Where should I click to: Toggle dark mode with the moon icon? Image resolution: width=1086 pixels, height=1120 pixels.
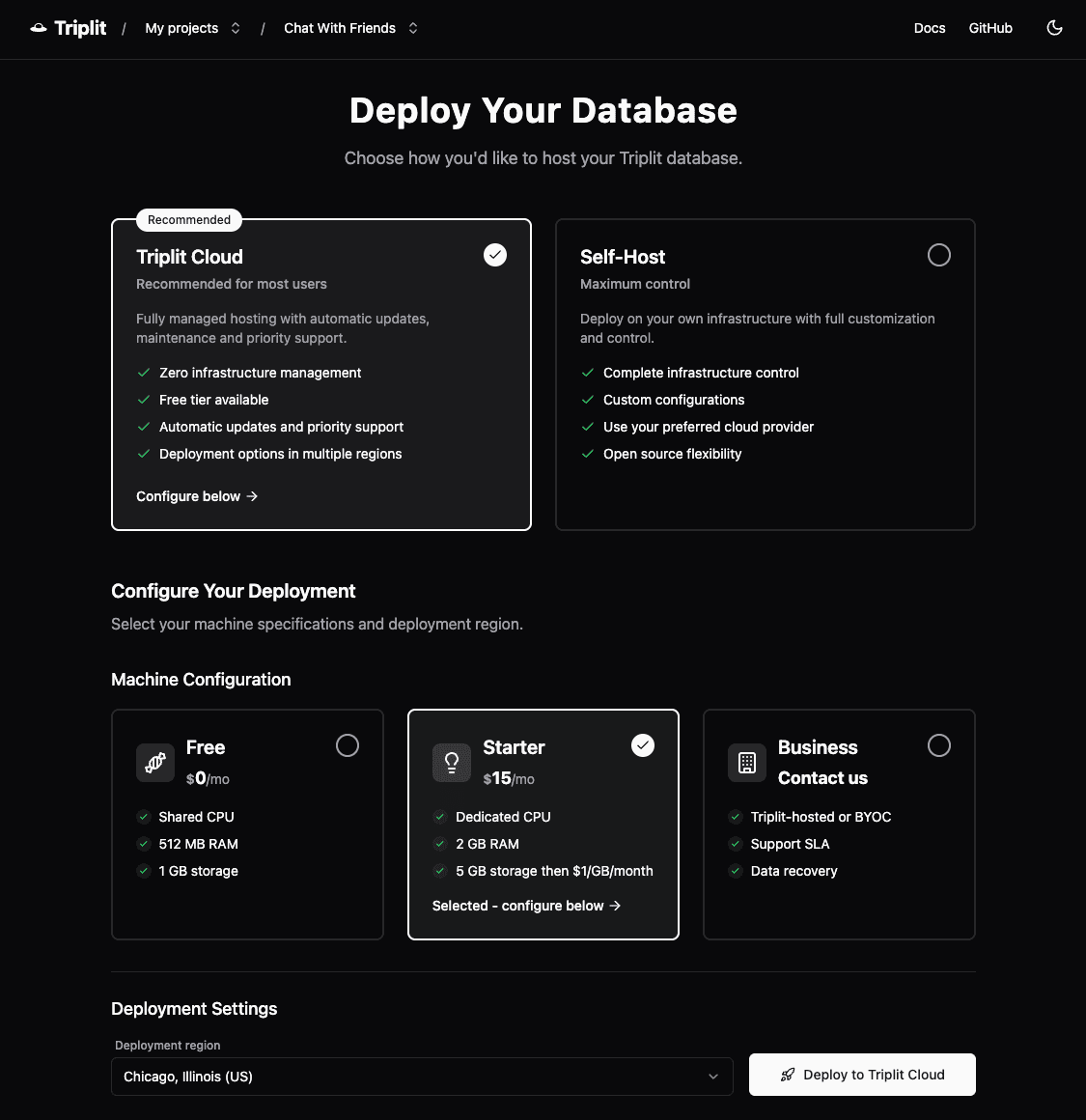click(x=1054, y=28)
